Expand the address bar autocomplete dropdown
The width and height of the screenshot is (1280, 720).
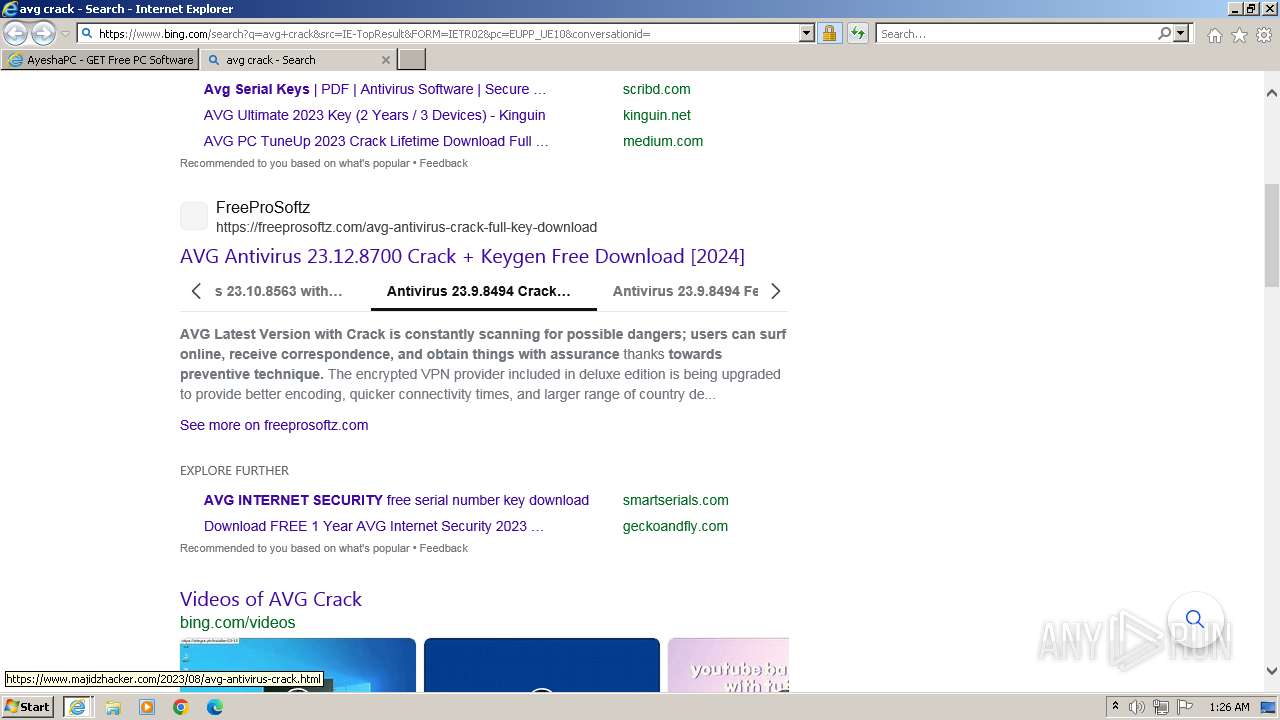[x=807, y=33]
